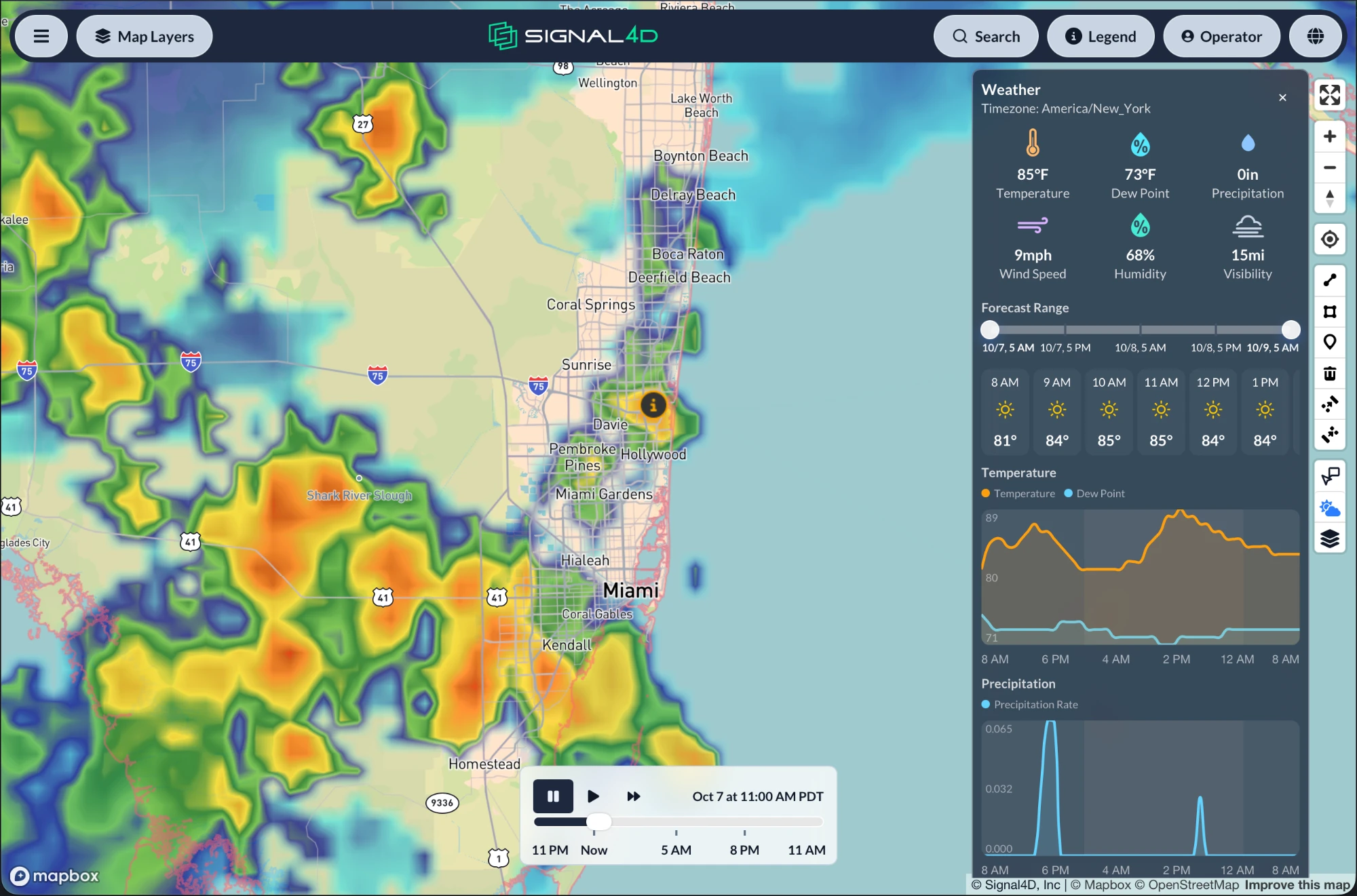Screen dimensions: 1357x896
Task: Click the Miami city label
Action: point(631,591)
